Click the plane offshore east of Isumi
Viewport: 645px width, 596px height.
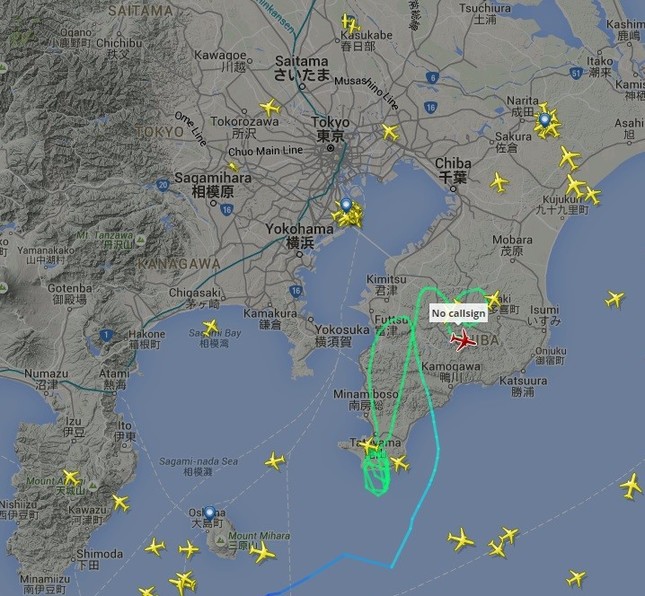615,299
